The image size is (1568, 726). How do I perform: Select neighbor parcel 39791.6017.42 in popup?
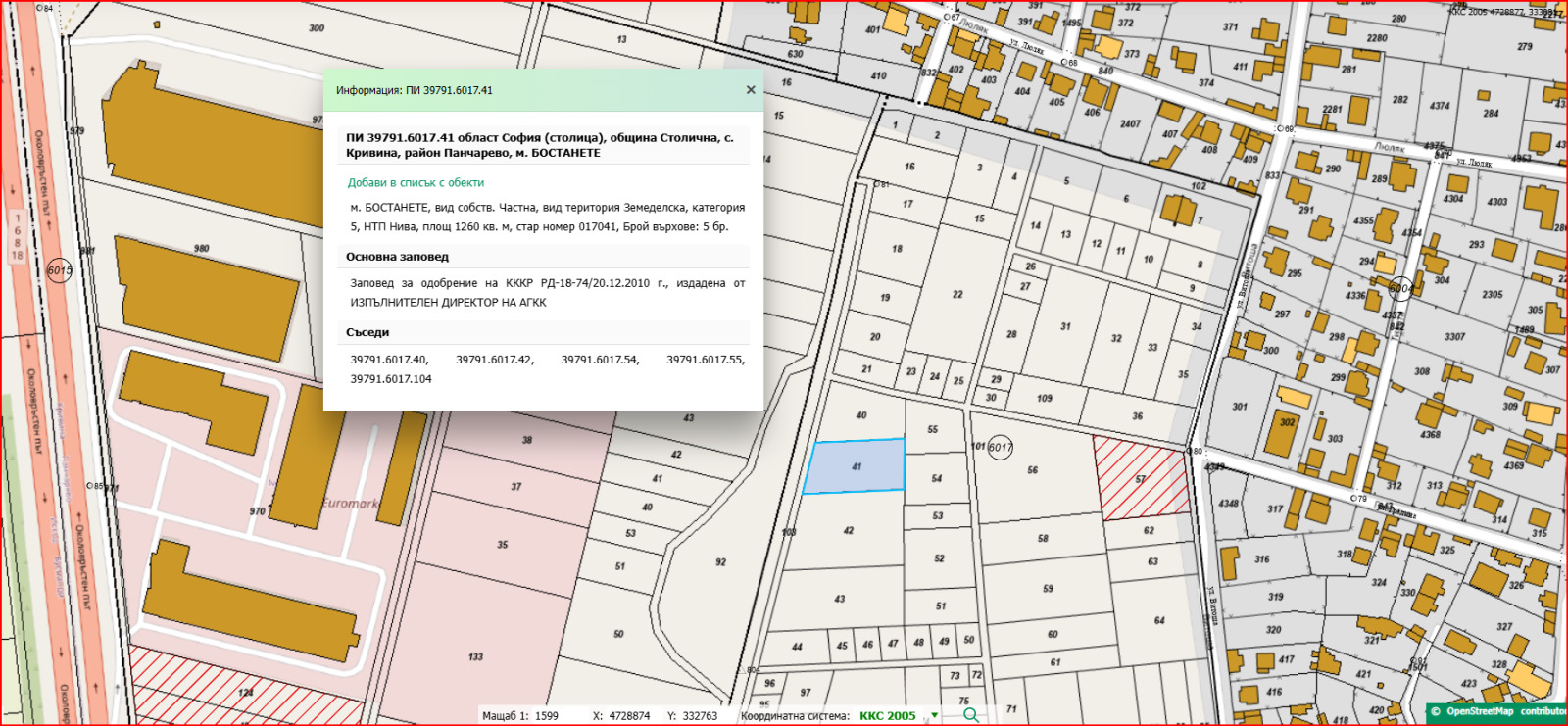495,360
